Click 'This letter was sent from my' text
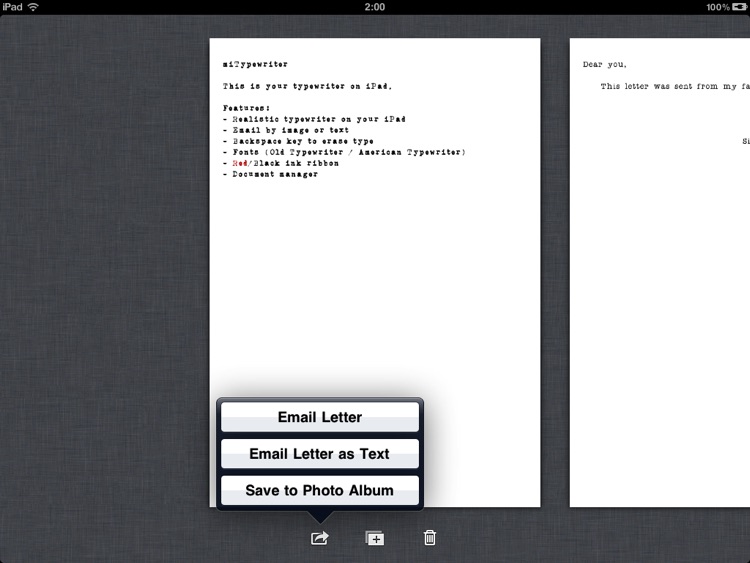 tap(669, 86)
